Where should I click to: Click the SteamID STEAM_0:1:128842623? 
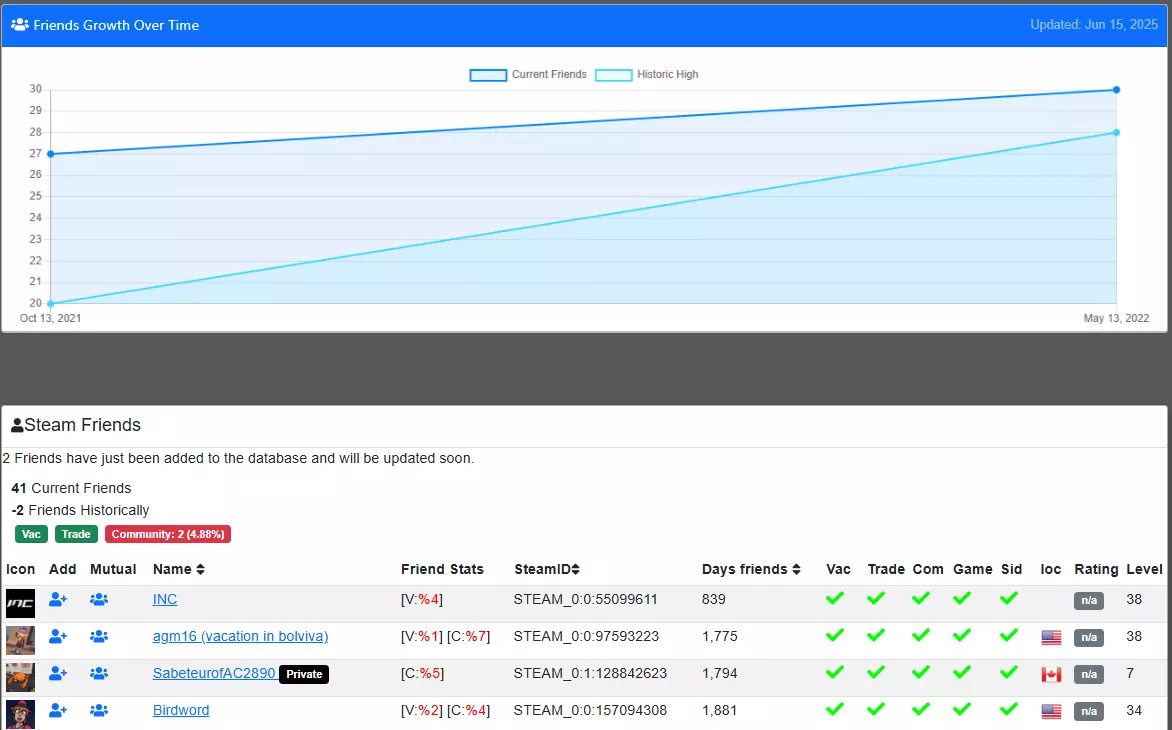click(590, 673)
